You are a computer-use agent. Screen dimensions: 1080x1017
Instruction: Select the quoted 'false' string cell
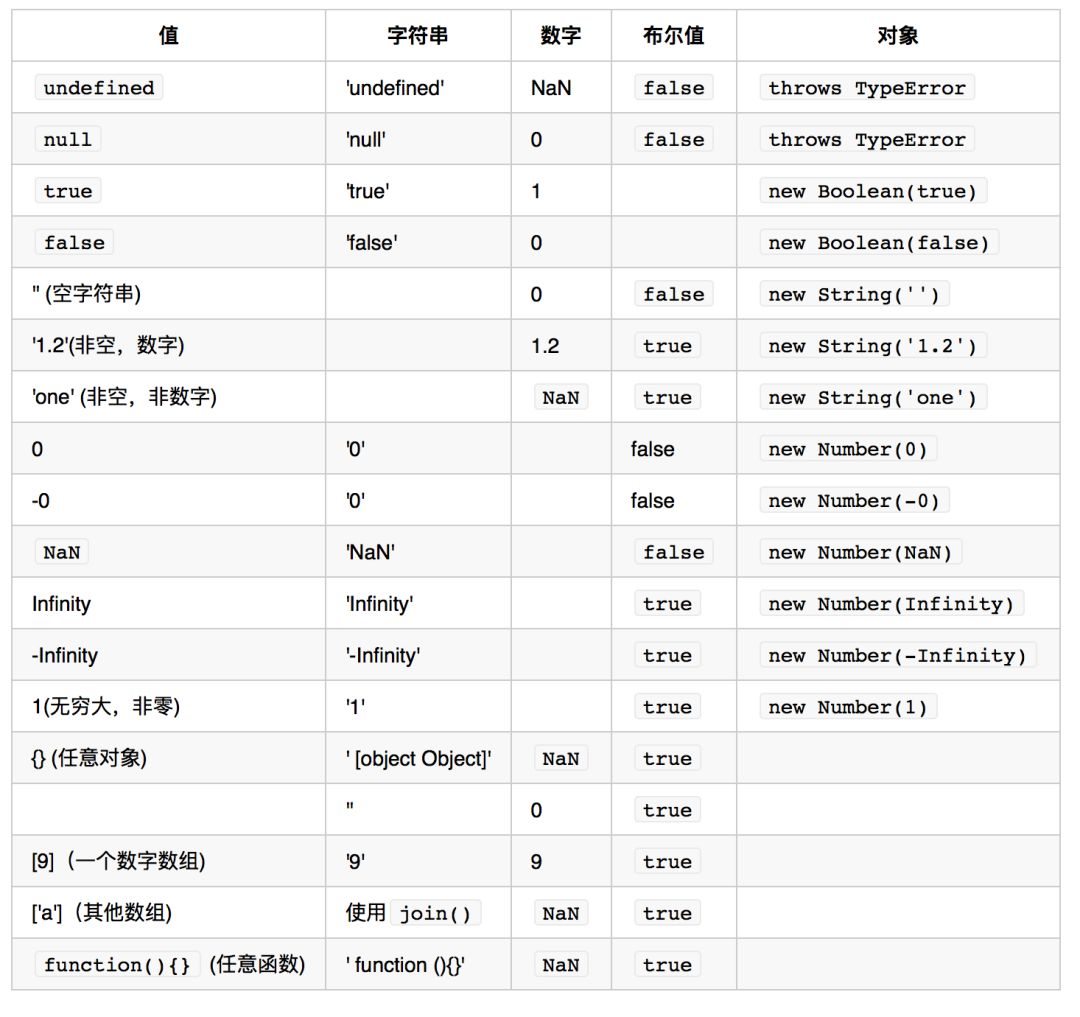coord(371,243)
